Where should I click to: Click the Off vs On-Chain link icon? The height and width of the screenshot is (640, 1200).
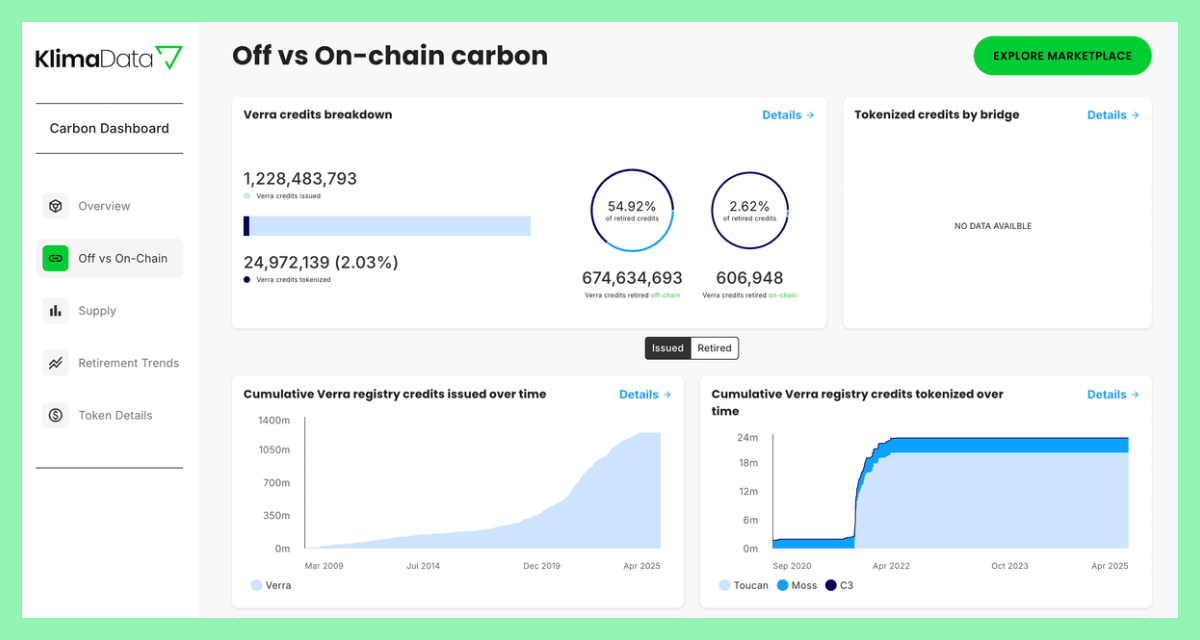coord(55,258)
